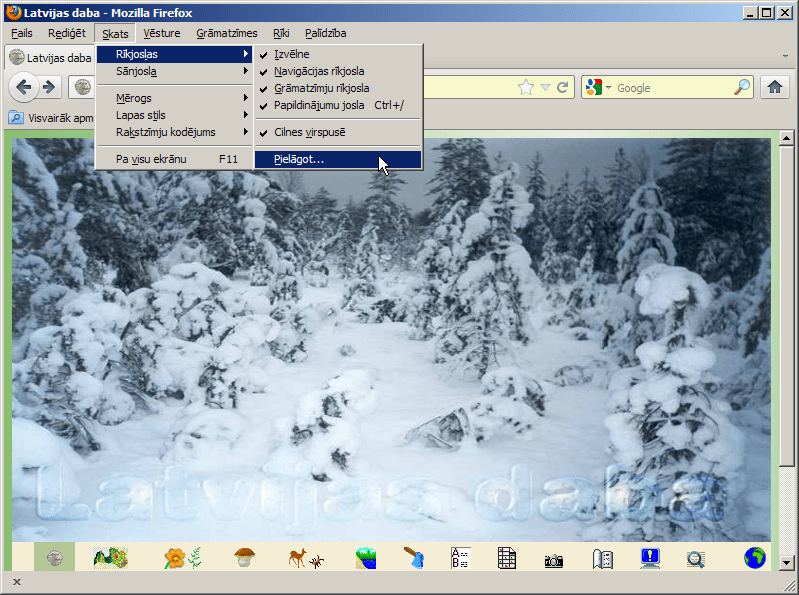Open the Latvia map icon in bottom bar
Viewport: 799px width, 595px height.
pyautogui.click(x=111, y=558)
